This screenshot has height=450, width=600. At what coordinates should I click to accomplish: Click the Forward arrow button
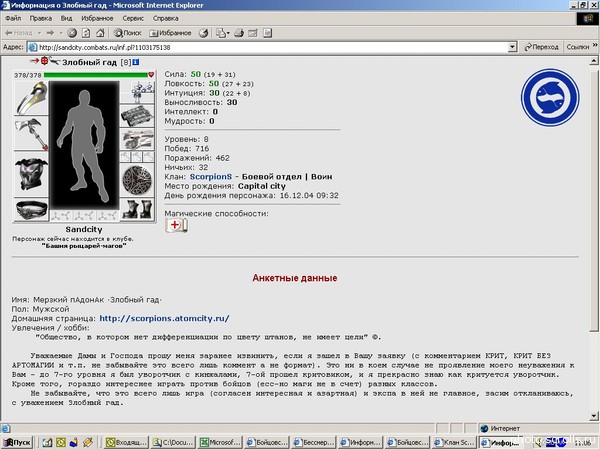(51, 33)
